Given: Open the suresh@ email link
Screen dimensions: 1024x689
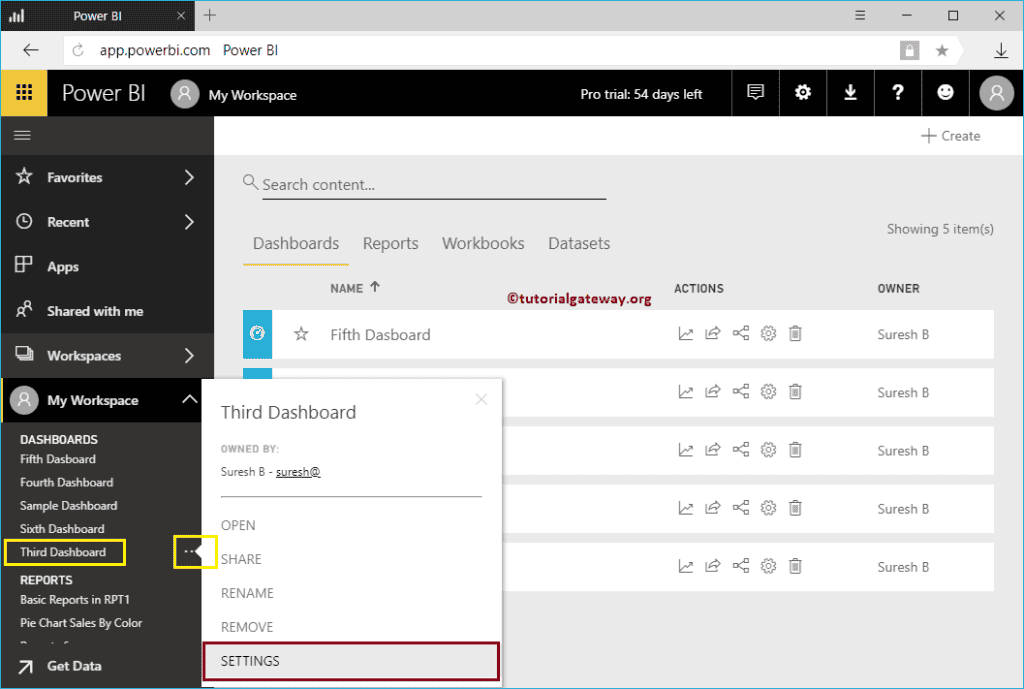Looking at the screenshot, I should [x=298, y=470].
